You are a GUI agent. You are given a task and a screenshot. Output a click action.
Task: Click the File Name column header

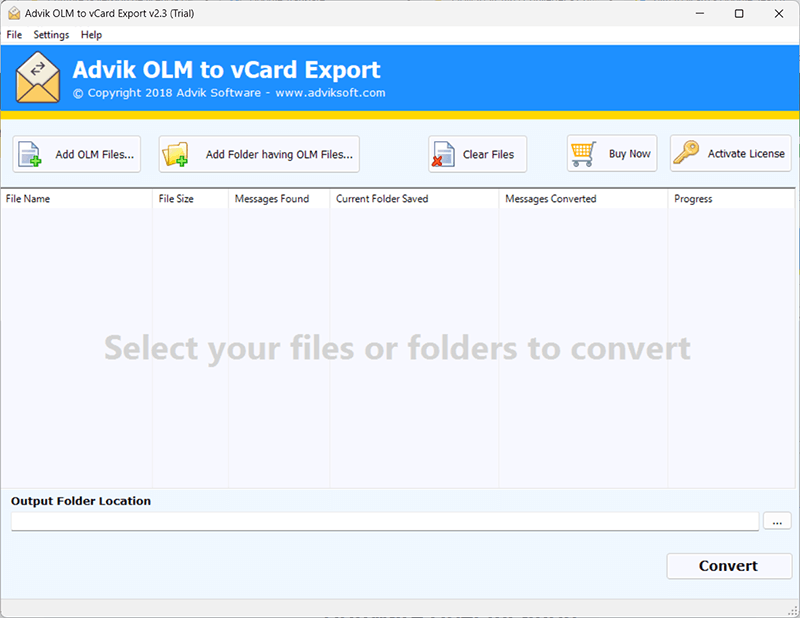tap(77, 199)
